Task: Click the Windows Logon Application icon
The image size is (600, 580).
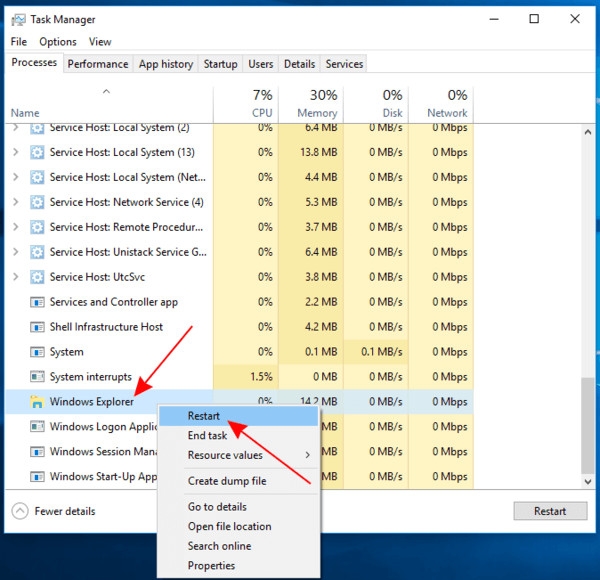Action: [x=37, y=427]
